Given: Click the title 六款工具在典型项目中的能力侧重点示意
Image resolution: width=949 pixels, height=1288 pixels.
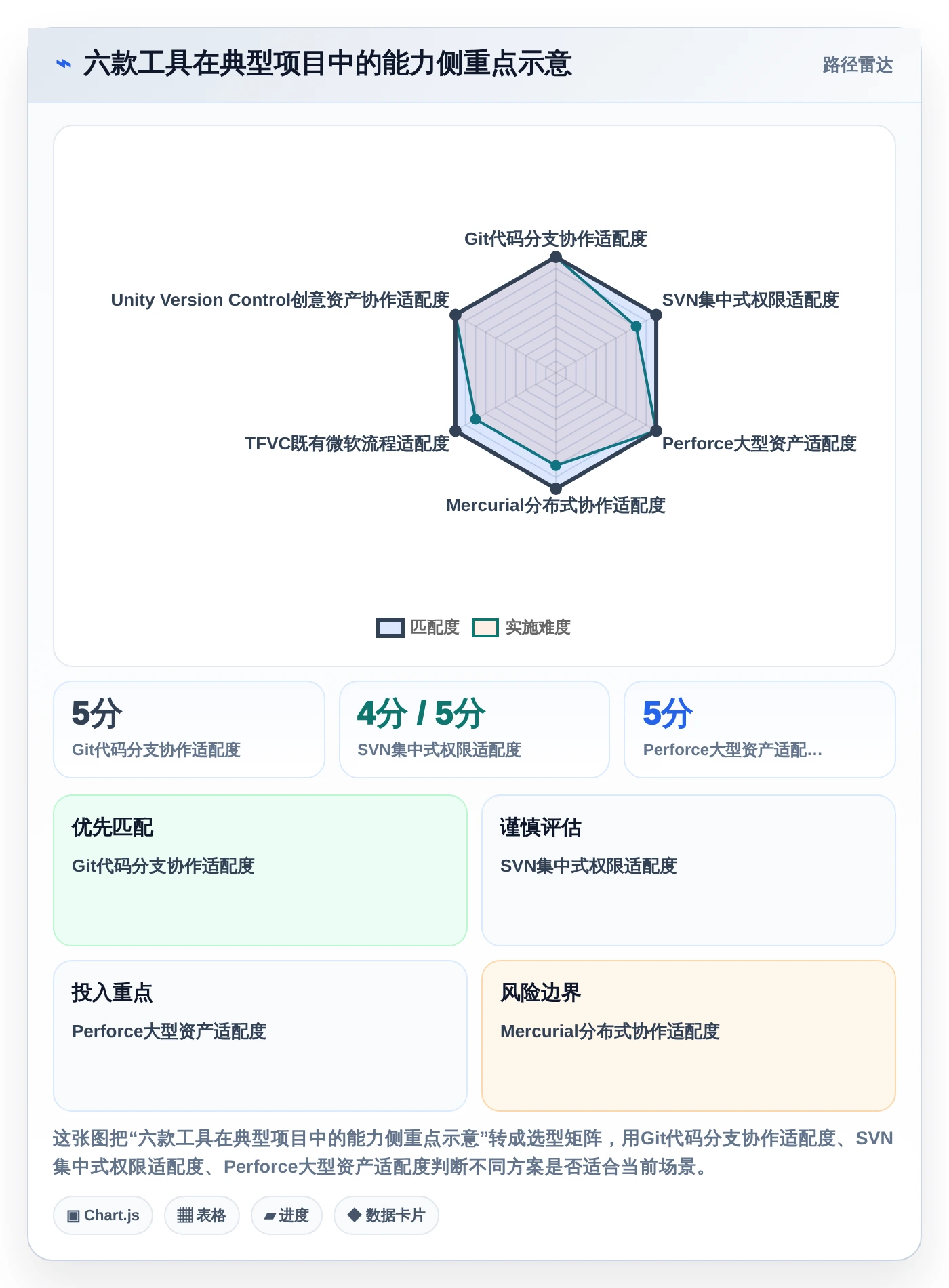Looking at the screenshot, I should (x=328, y=64).
